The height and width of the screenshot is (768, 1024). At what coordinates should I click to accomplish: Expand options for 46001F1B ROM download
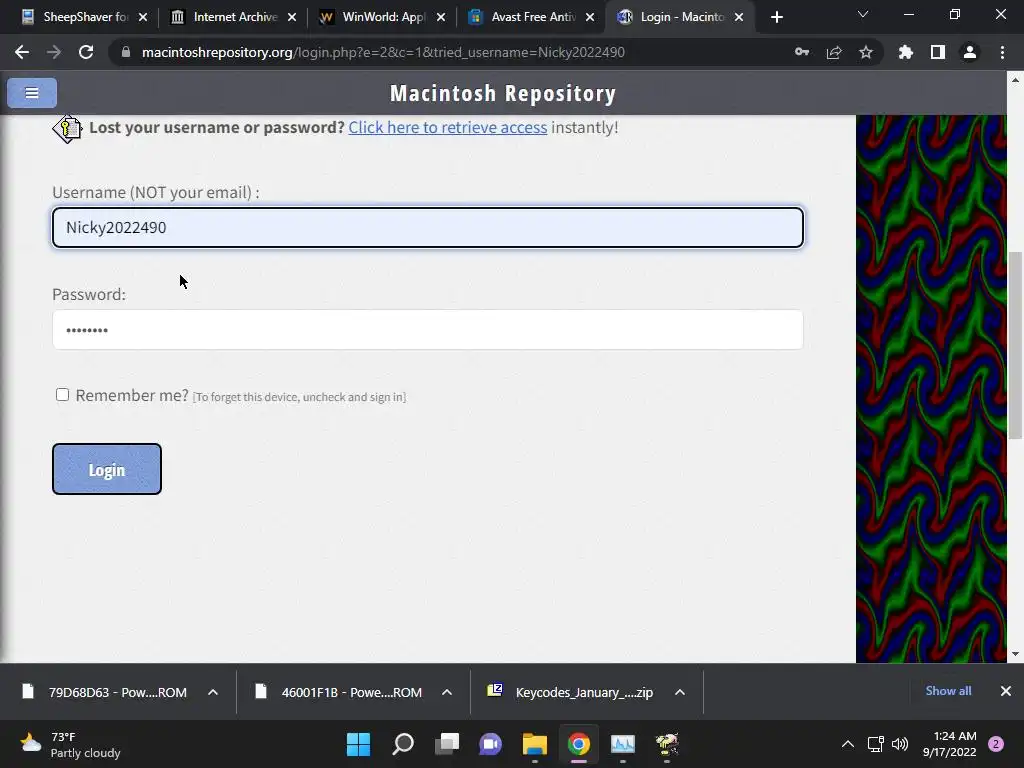click(x=447, y=692)
